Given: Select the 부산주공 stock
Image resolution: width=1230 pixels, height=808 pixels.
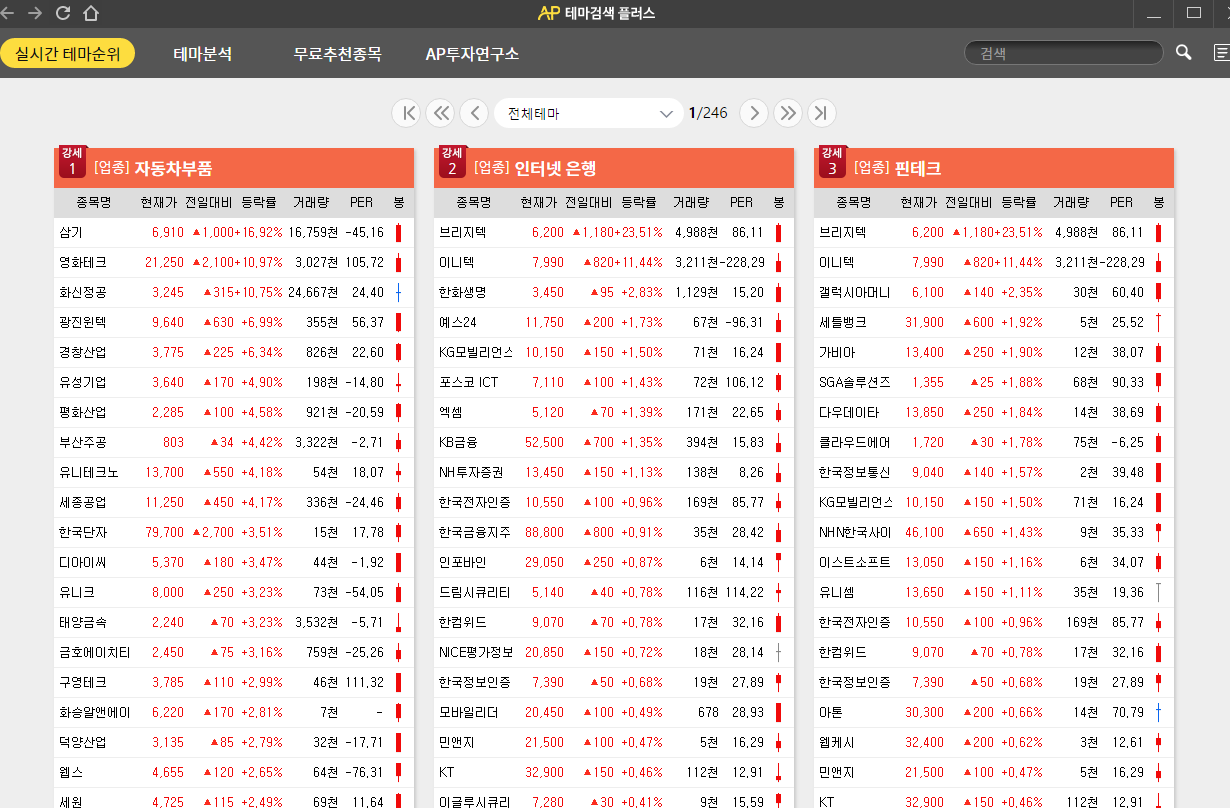Looking at the screenshot, I should [82, 443].
